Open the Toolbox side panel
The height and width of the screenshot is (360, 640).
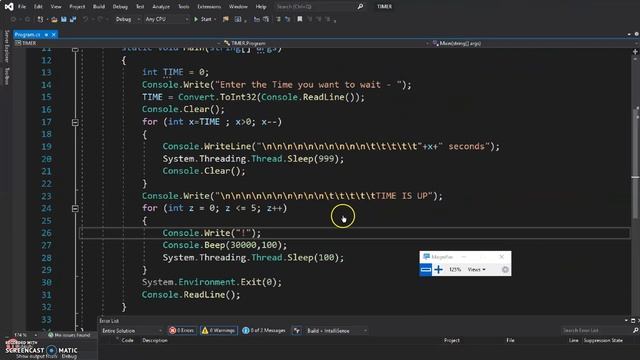(7, 76)
